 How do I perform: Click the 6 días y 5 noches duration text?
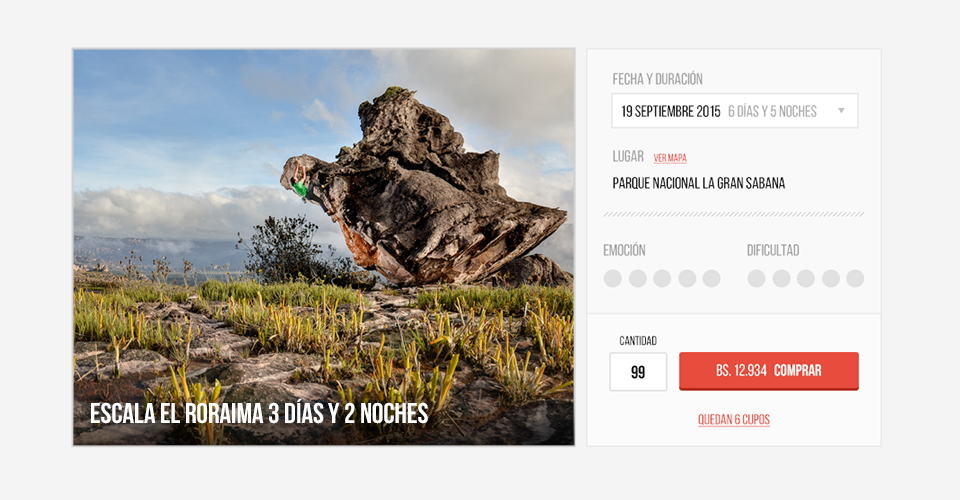click(772, 111)
